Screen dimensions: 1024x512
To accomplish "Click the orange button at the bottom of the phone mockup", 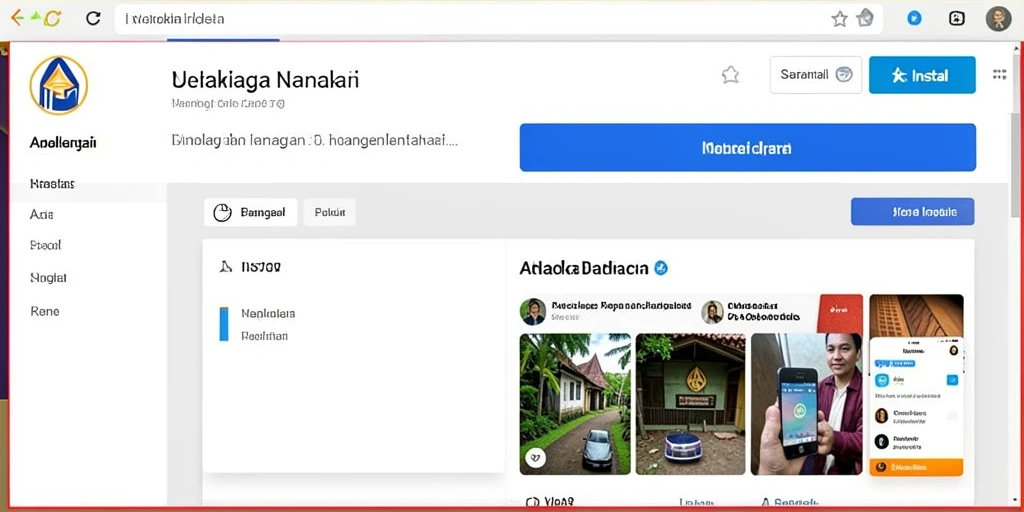I will (x=916, y=467).
